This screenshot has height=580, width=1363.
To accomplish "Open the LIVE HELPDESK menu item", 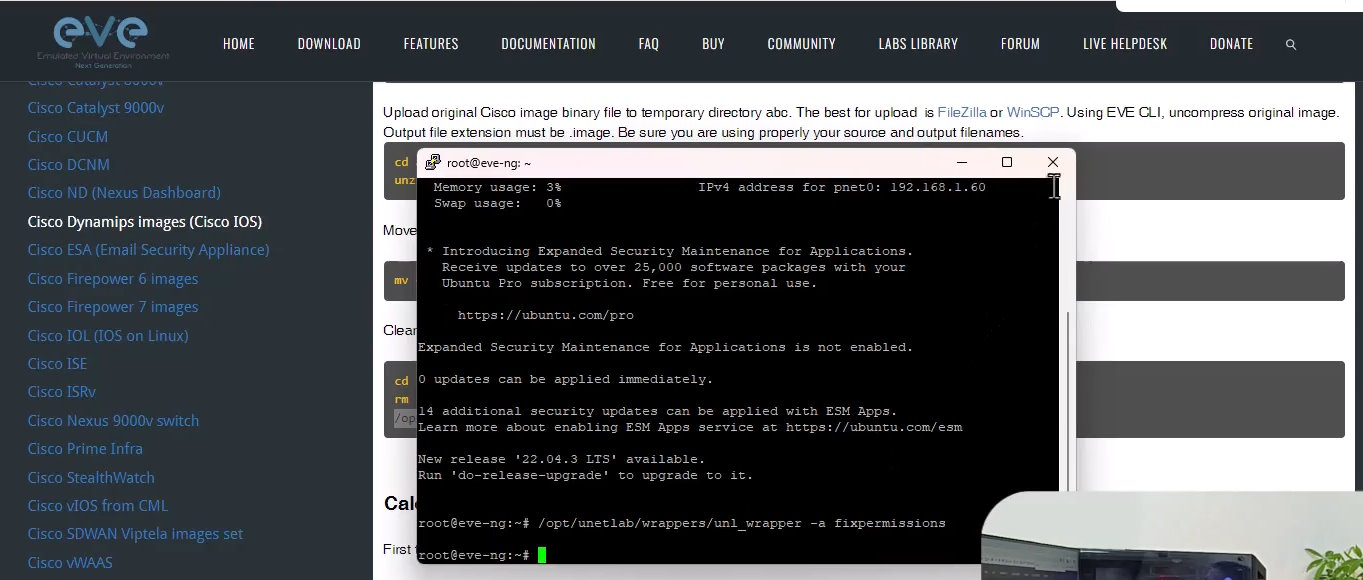I will tap(1125, 44).
